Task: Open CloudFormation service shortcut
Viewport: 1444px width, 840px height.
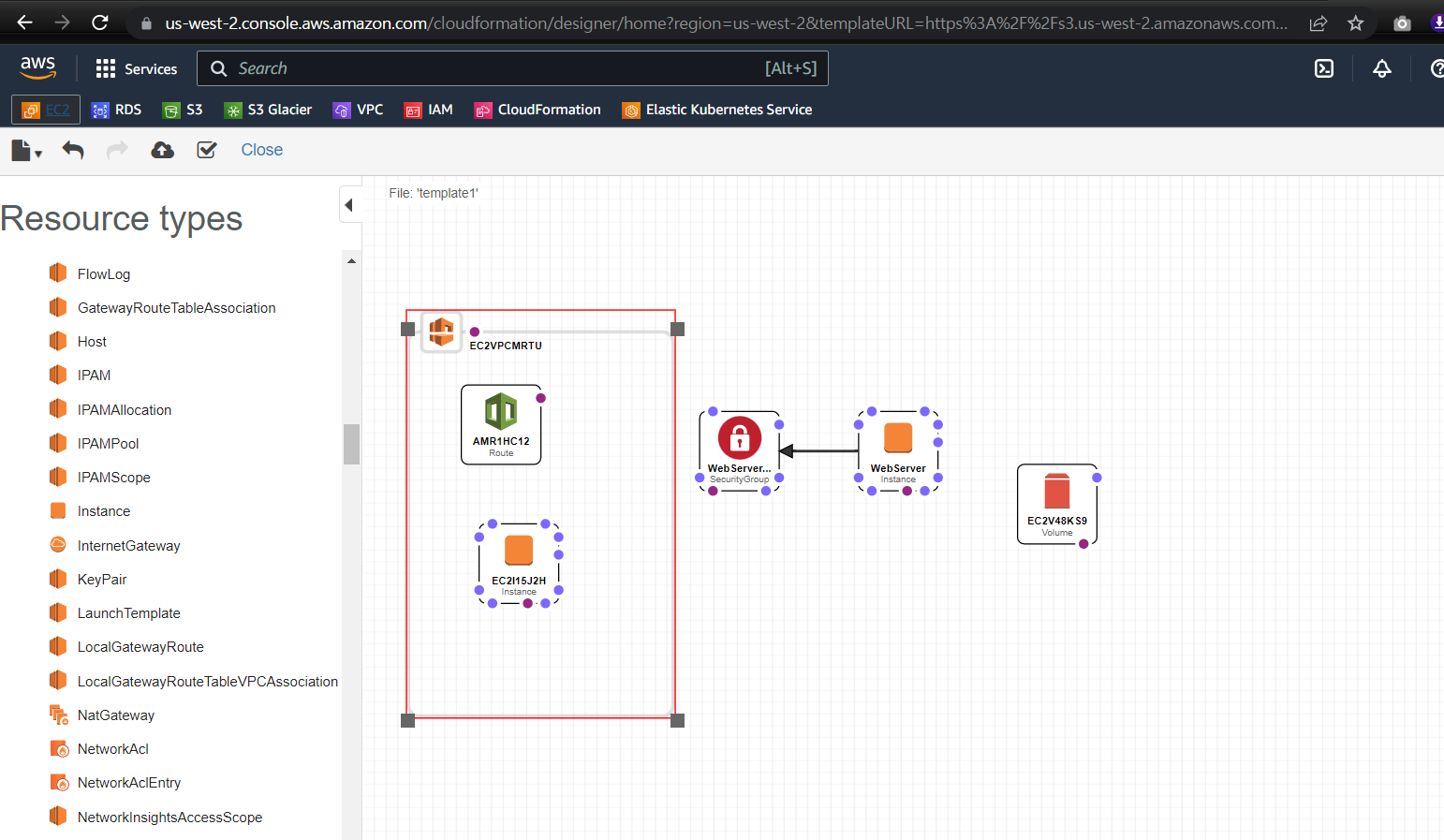Action: [538, 110]
